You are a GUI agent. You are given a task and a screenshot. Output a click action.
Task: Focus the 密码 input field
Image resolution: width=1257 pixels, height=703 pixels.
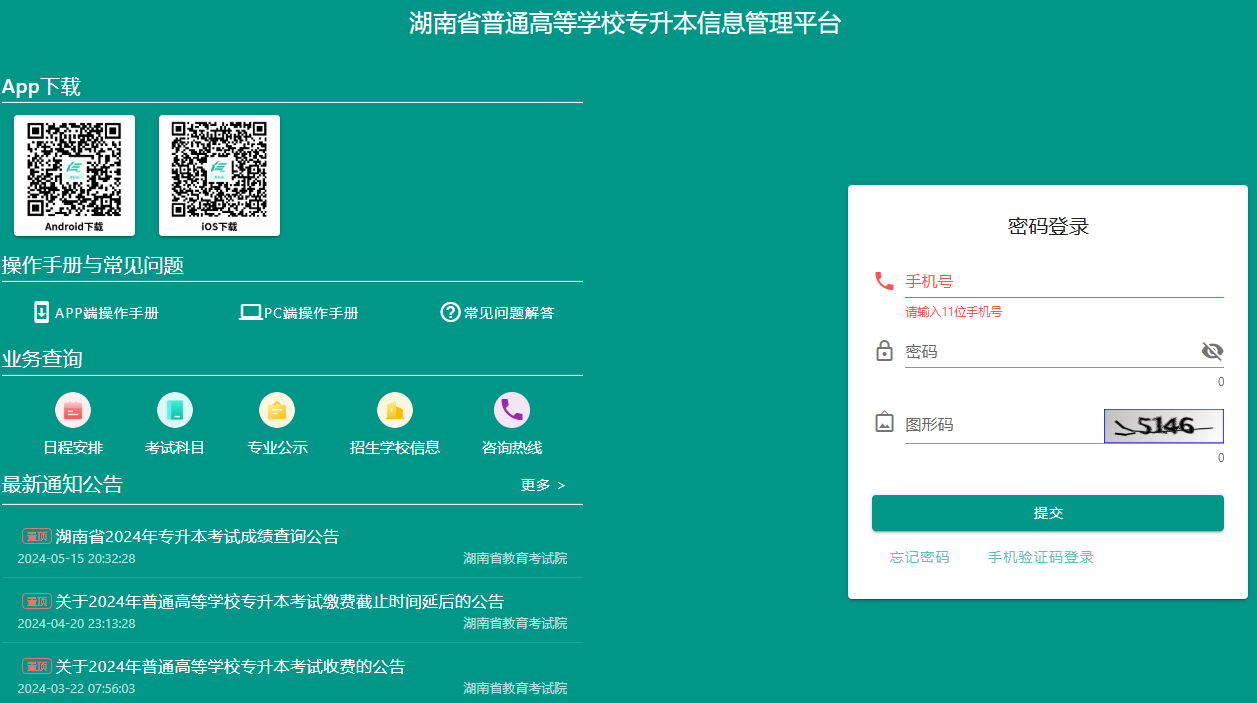(1050, 352)
